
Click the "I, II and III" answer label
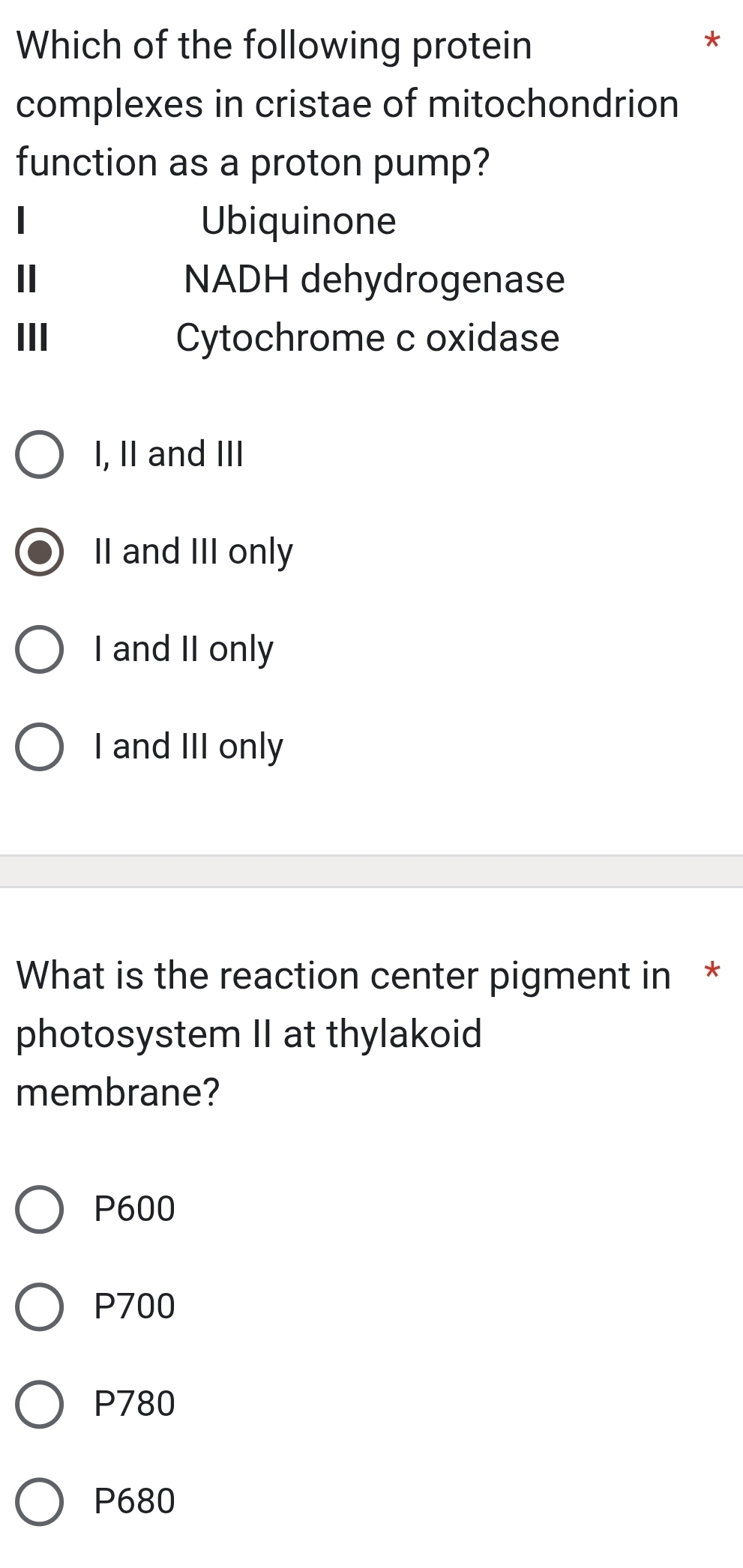[168, 453]
